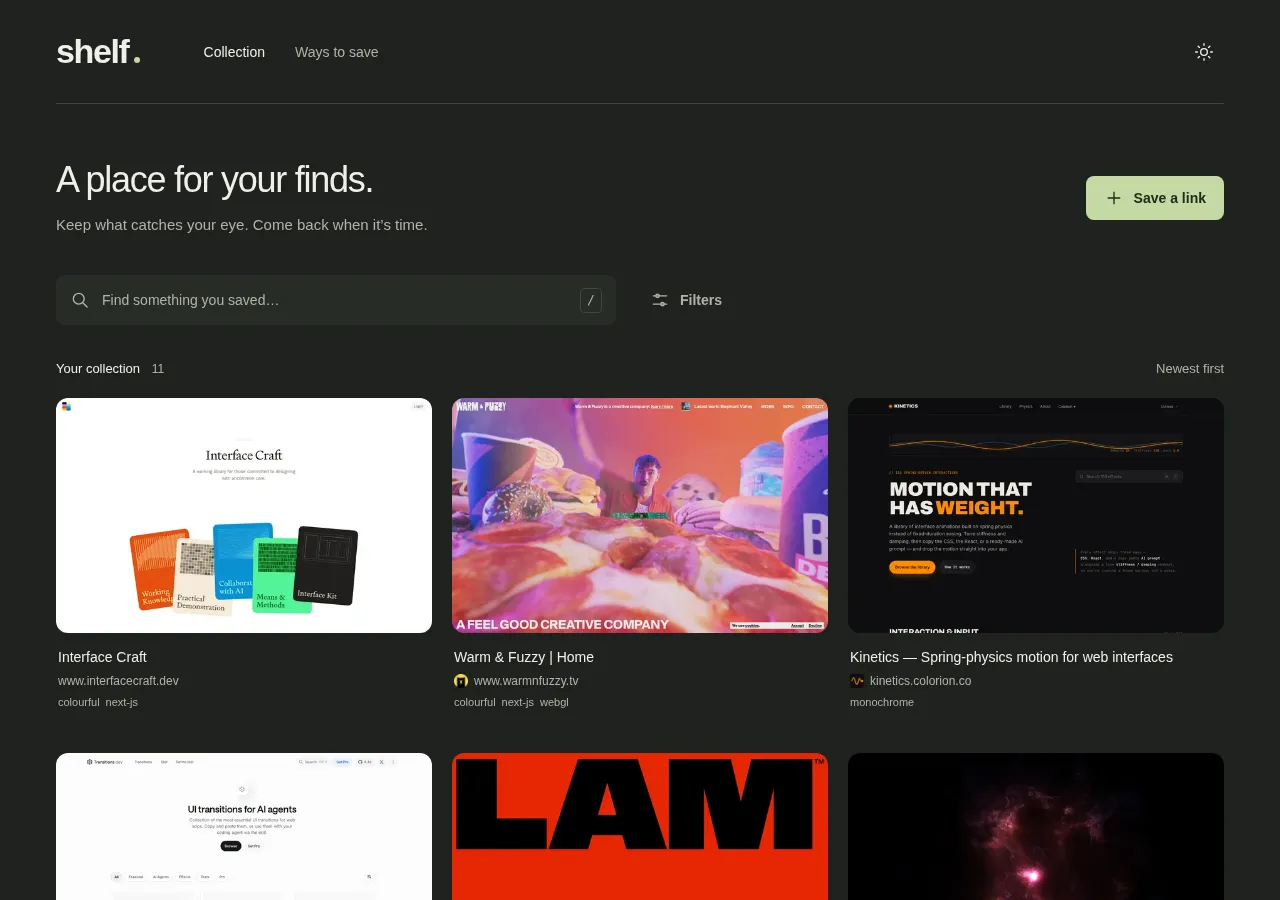Click the plus icon on Save a link
This screenshot has width=1280, height=900.
point(1114,198)
